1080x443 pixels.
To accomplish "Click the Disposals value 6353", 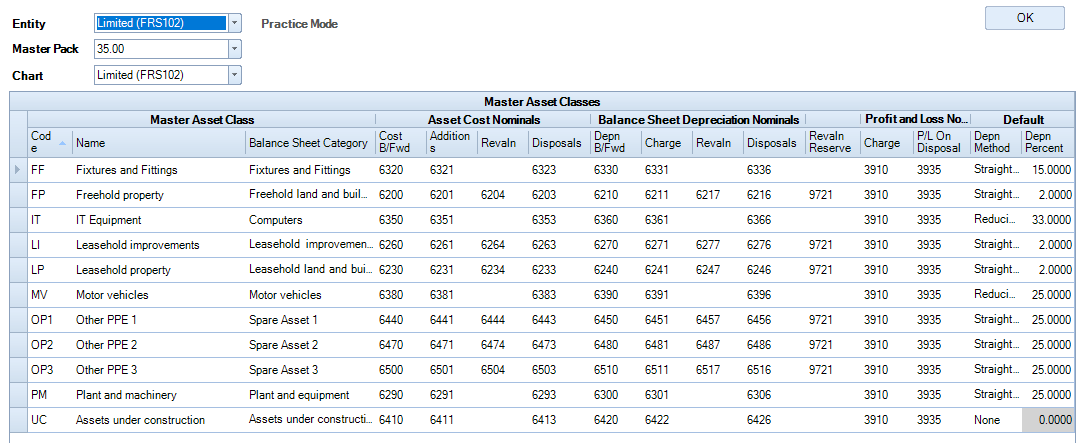I will point(559,220).
